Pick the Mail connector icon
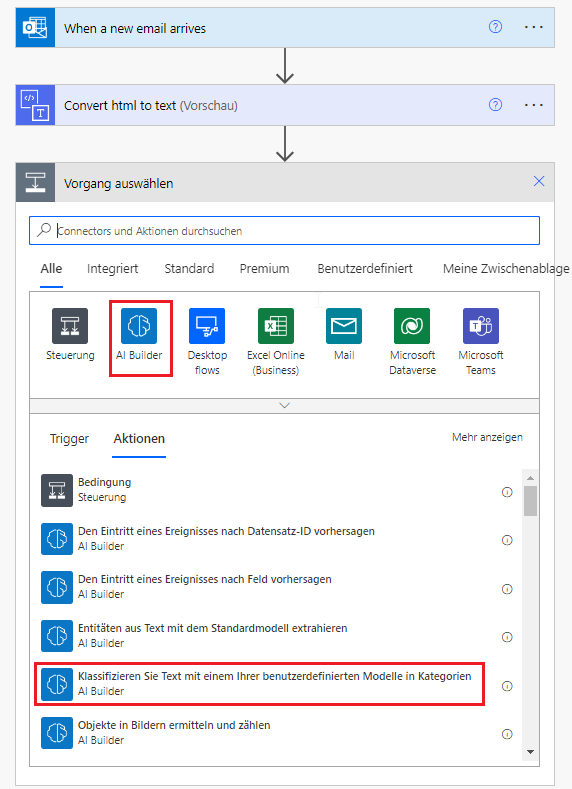Screen dimensions: 572x789 click(344, 326)
